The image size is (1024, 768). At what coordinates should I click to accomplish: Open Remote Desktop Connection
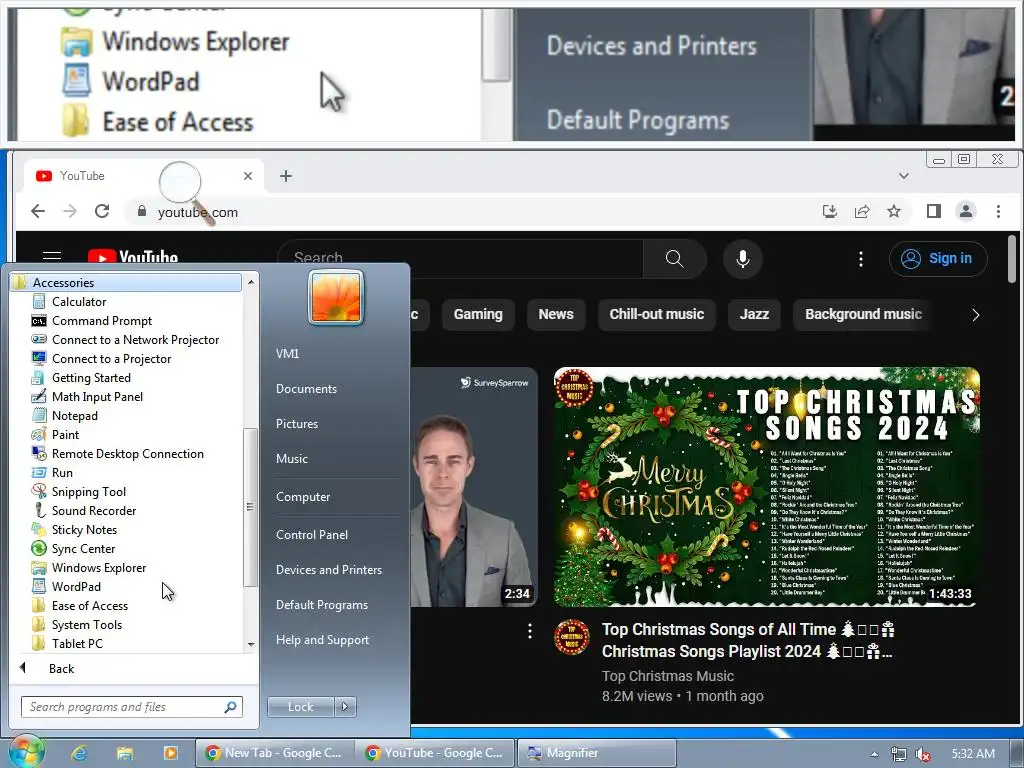coord(127,453)
